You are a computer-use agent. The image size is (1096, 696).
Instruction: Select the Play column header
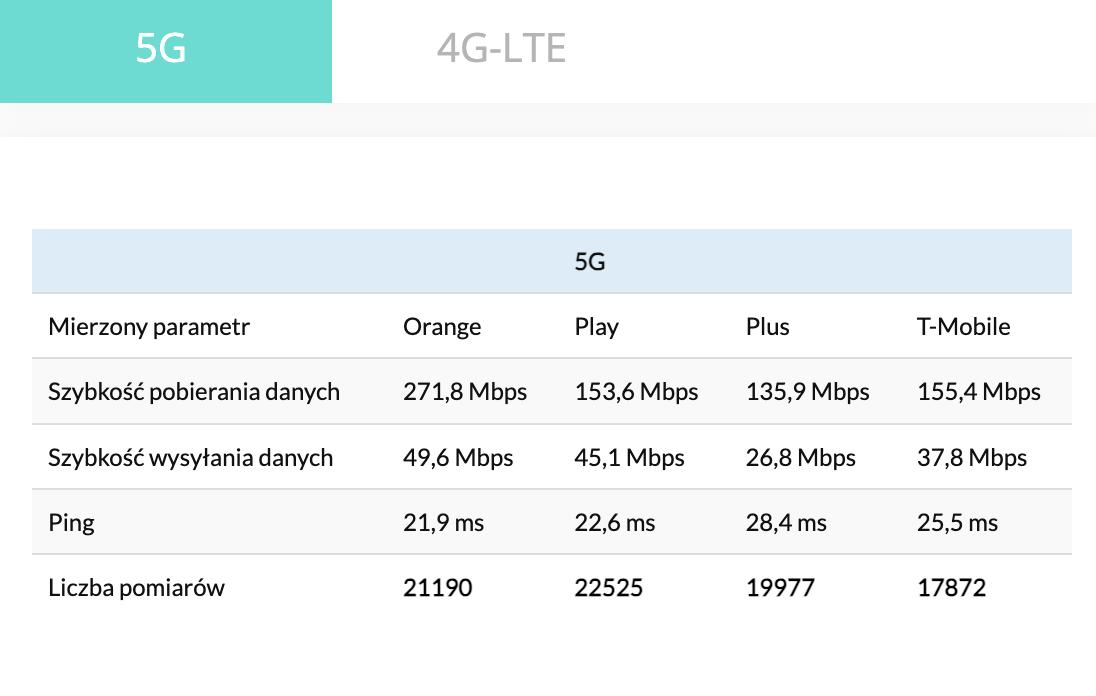(x=596, y=327)
